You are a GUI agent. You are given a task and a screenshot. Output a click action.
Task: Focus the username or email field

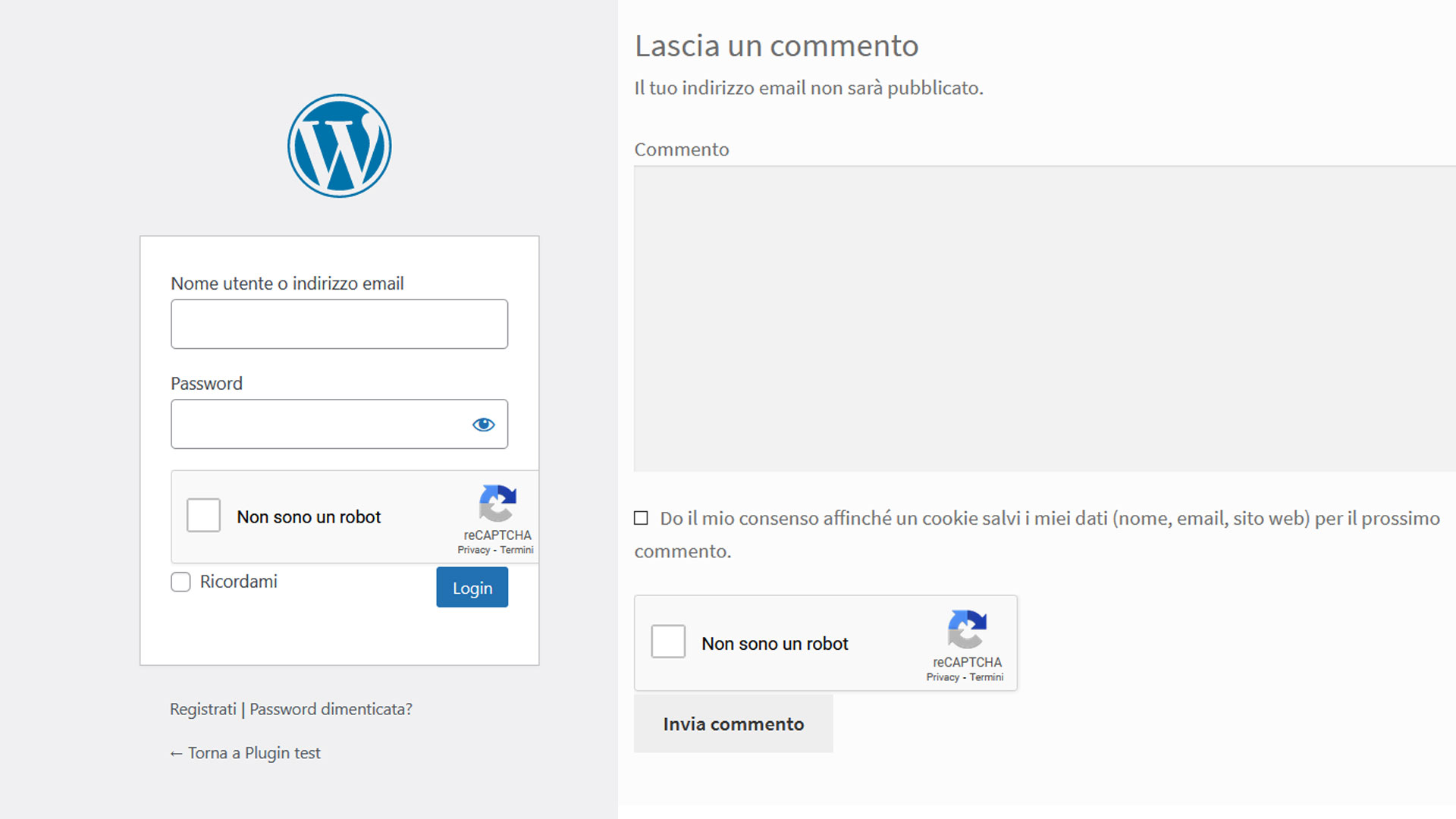tap(339, 324)
